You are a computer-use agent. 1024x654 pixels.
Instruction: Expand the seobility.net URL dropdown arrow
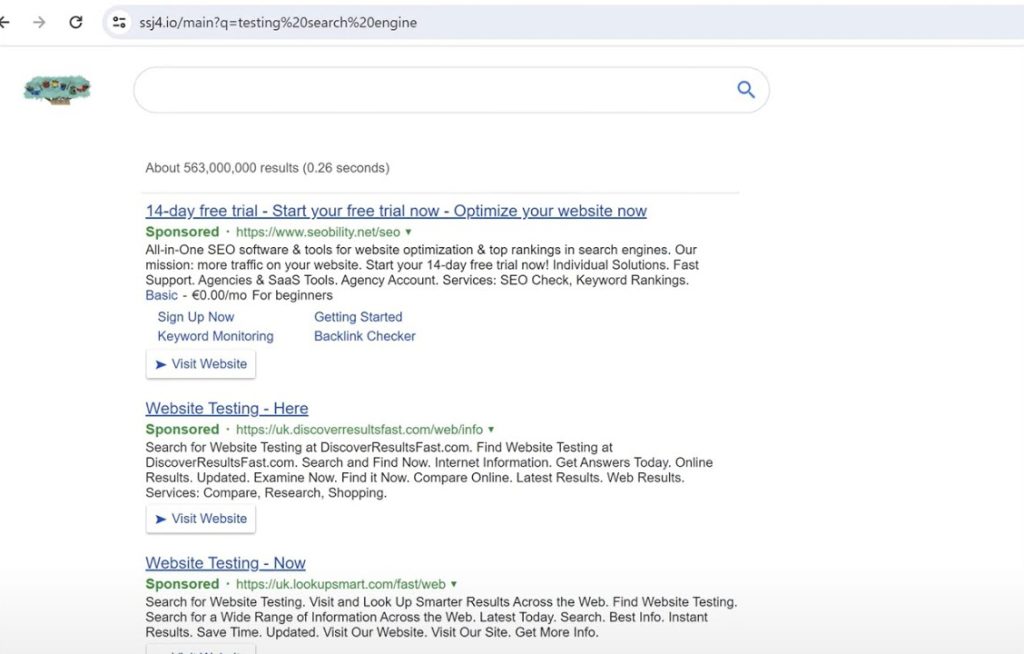[x=408, y=232]
